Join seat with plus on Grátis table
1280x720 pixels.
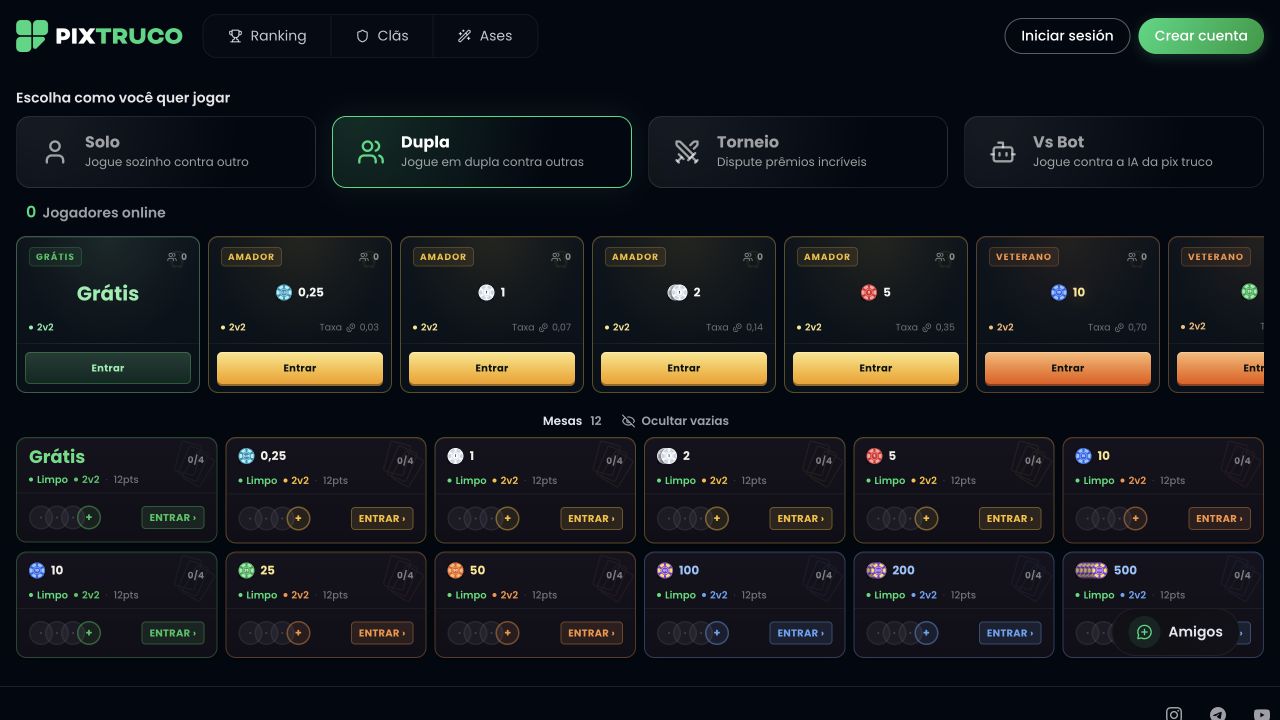pos(89,518)
